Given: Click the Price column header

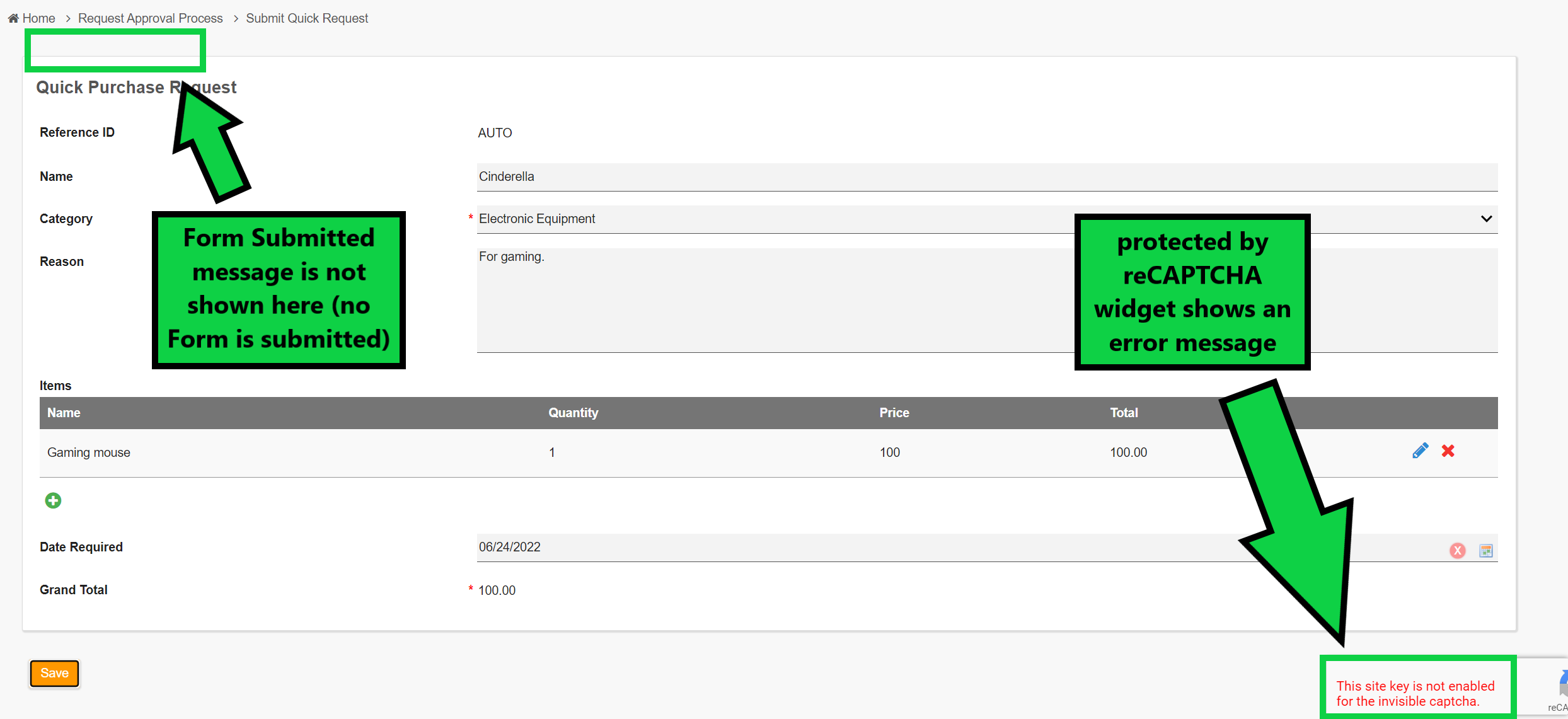Looking at the screenshot, I should (894, 413).
